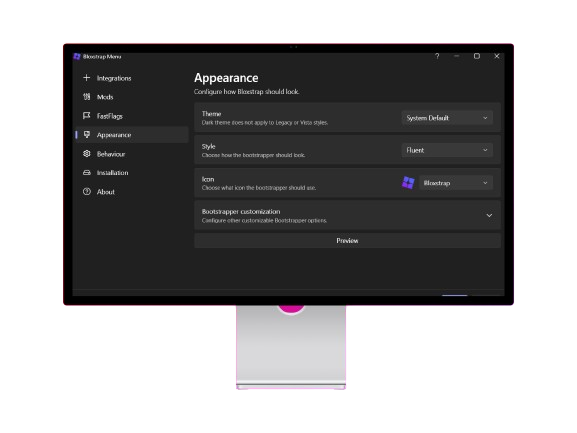Click 'Choose what icon the bootstrapper' description
Image resolution: width=577 pixels, height=433 pixels.
tap(259, 188)
